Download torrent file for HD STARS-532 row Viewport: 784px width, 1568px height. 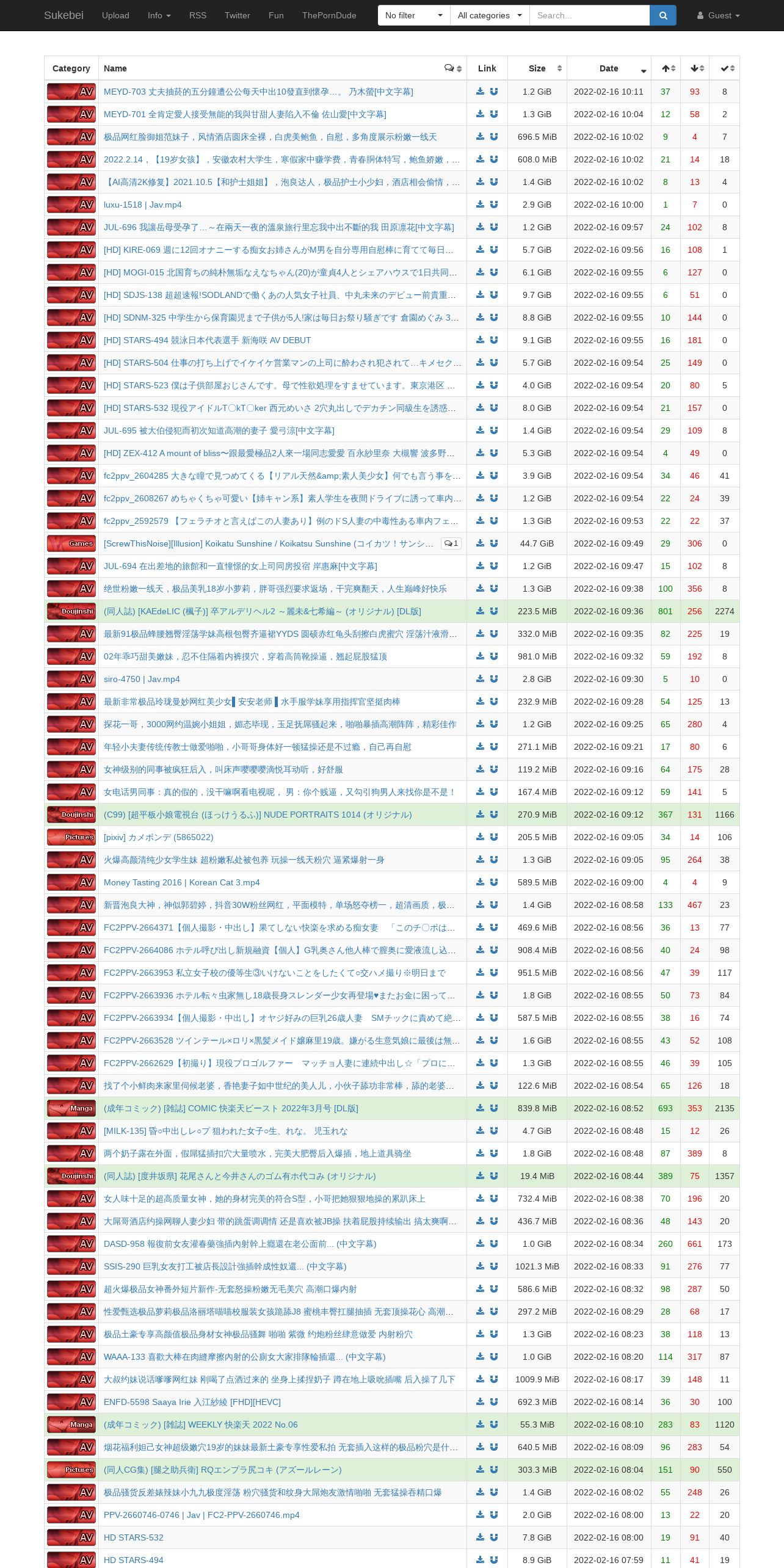[x=480, y=1537]
